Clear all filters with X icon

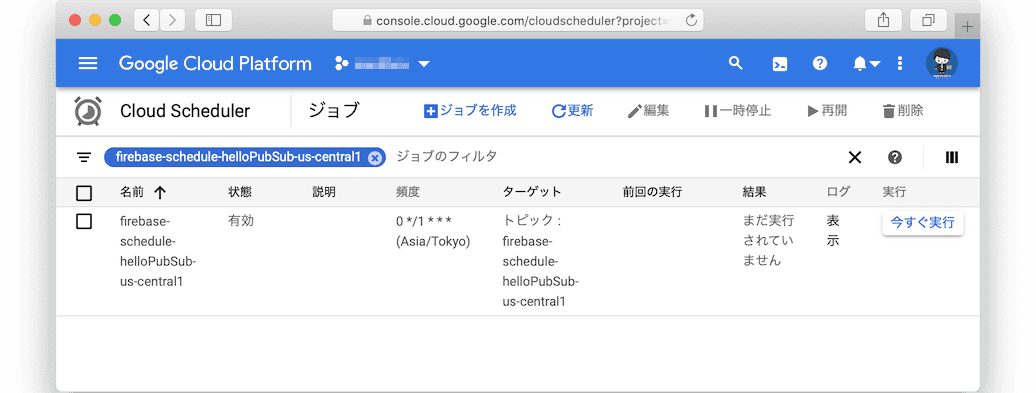855,157
